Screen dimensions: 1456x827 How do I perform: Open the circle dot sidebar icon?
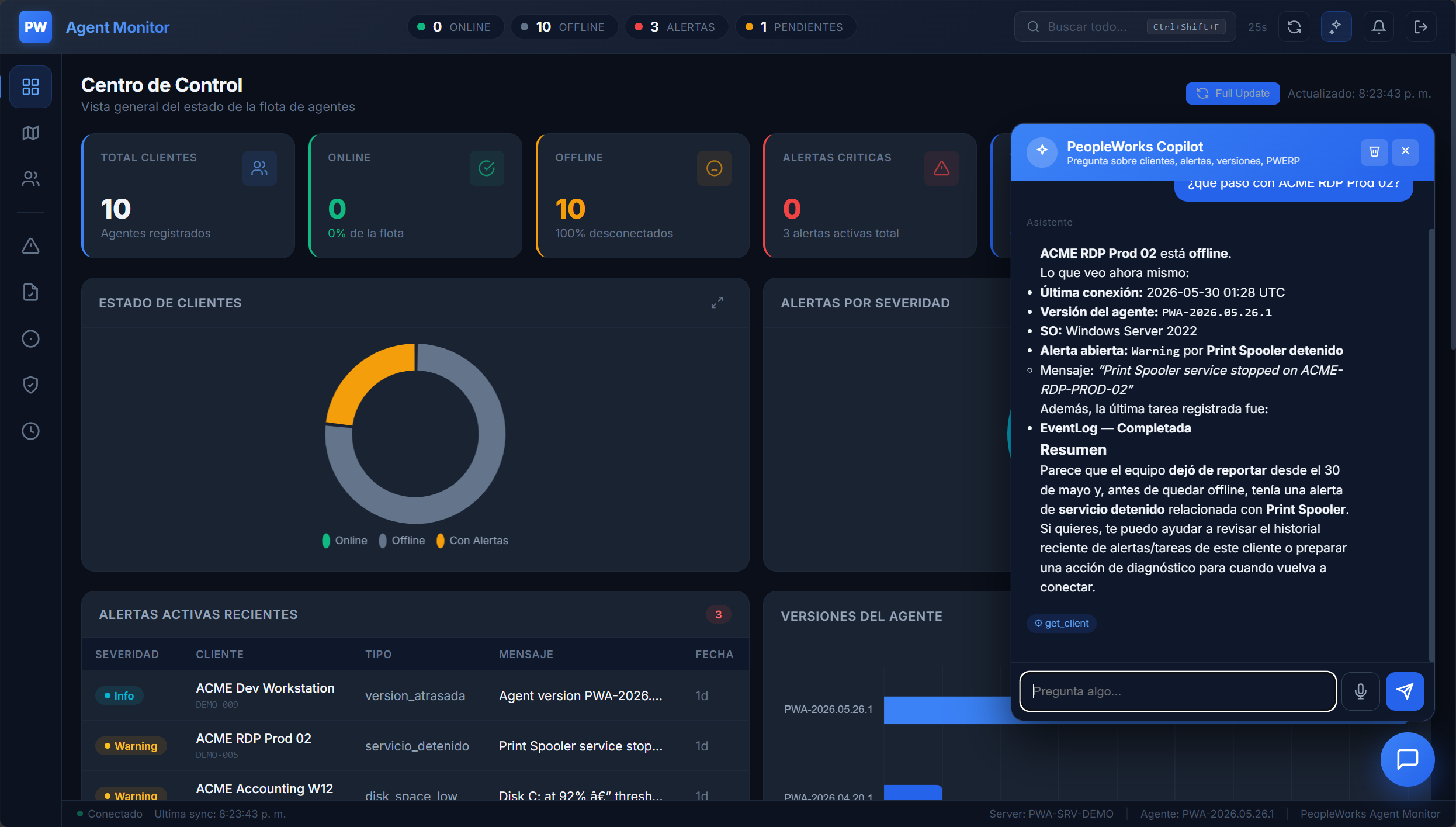pyautogui.click(x=30, y=339)
